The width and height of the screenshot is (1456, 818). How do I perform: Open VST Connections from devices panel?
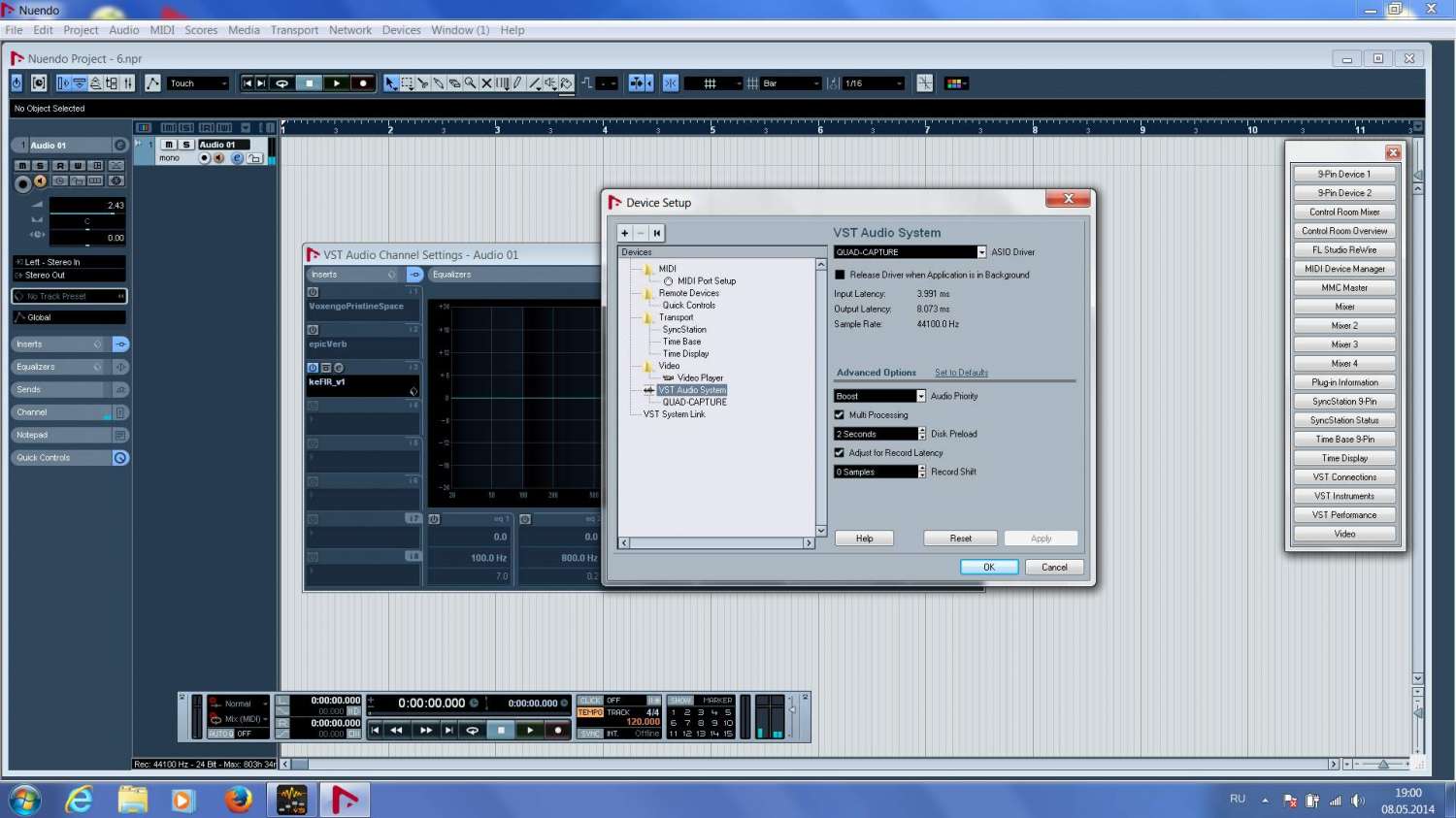coord(1344,477)
